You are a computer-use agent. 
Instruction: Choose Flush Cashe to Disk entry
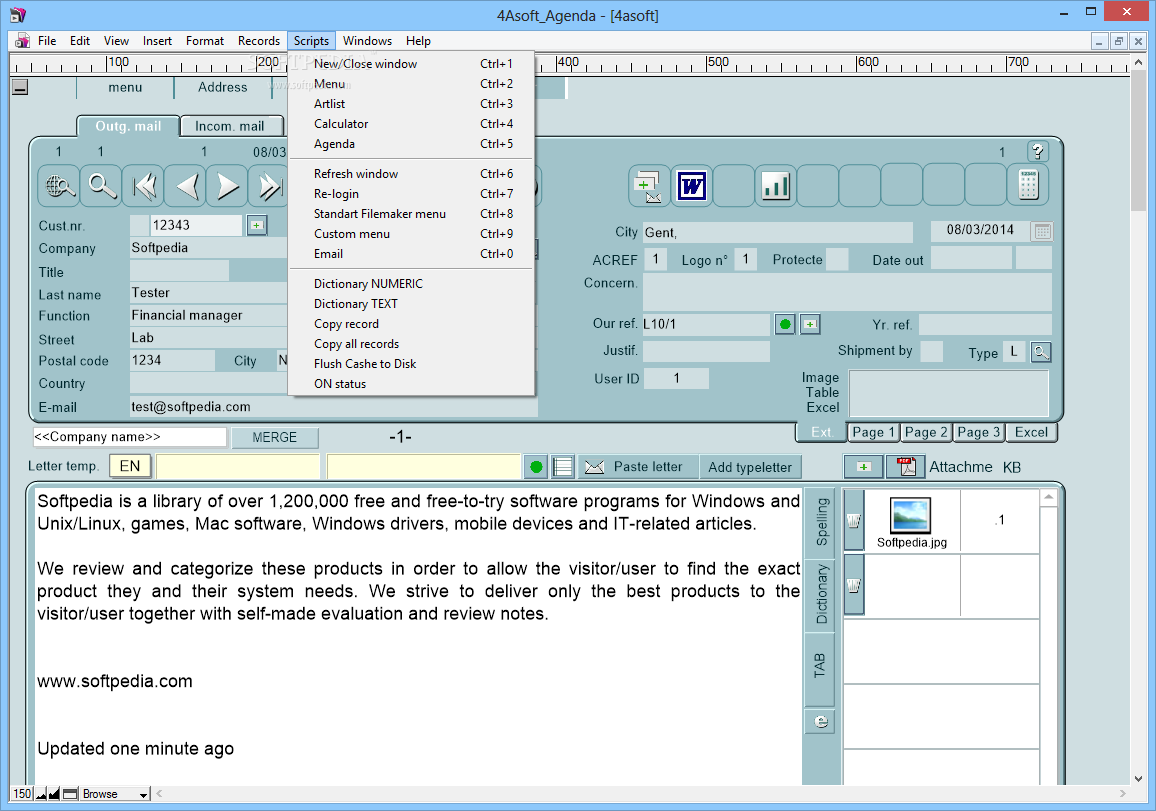(411, 364)
